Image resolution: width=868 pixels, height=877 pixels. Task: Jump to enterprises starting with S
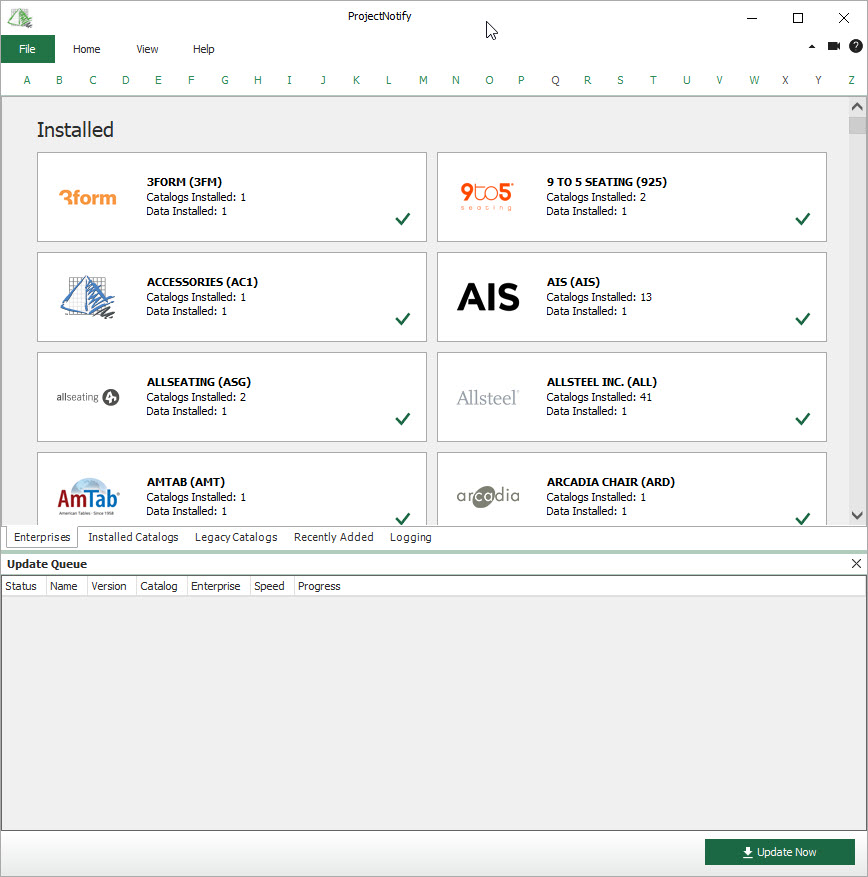(x=620, y=80)
